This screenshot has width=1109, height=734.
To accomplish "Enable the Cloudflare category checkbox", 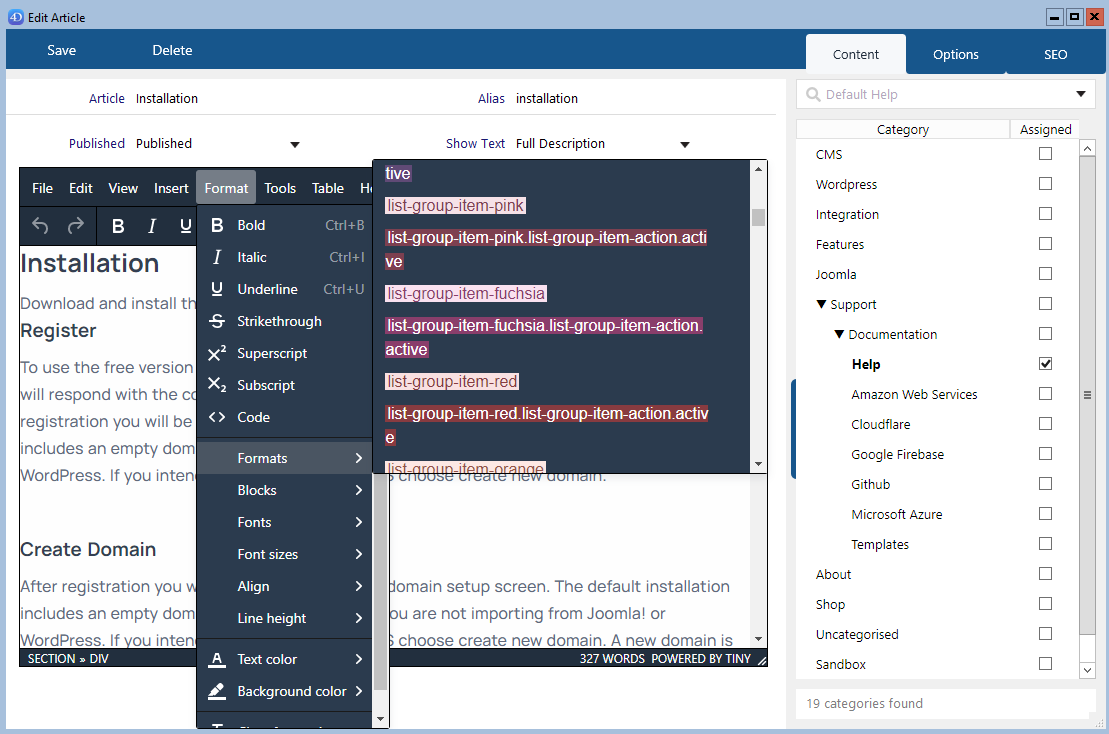I will (1045, 424).
